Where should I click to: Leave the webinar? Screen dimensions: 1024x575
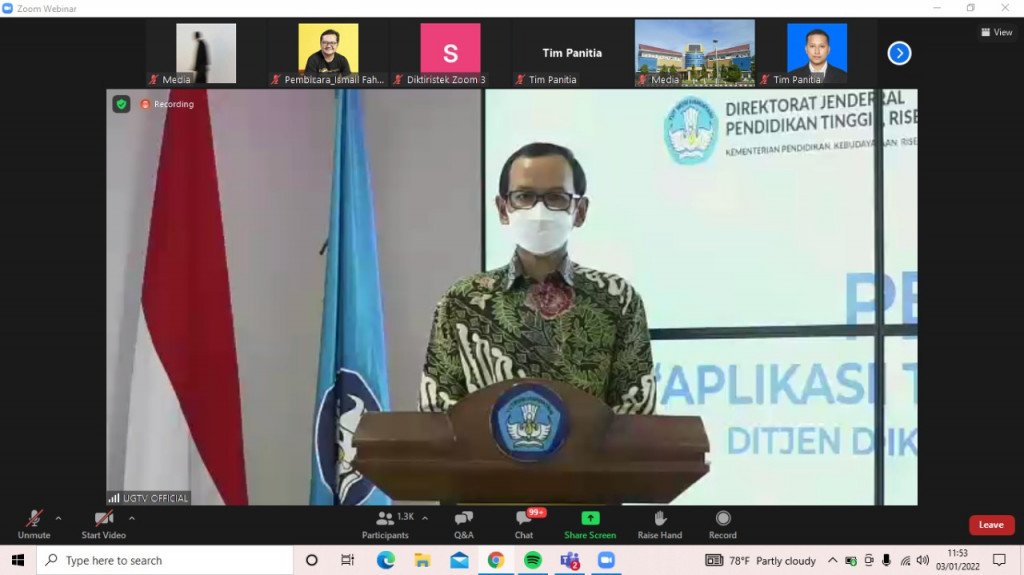click(x=991, y=525)
